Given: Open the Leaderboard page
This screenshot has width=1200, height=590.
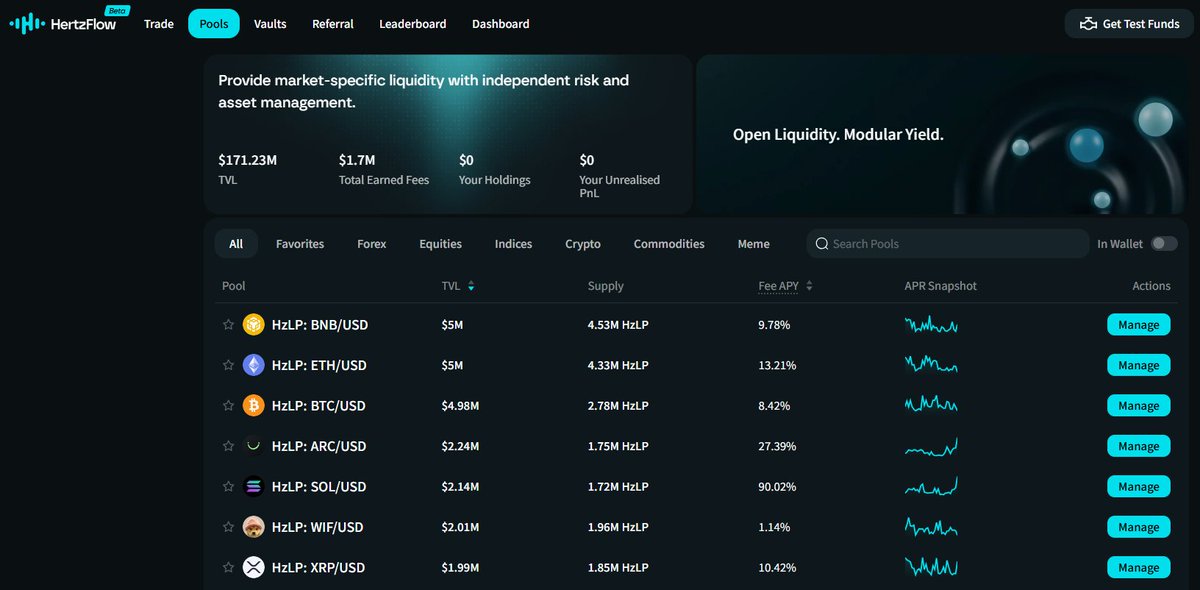Looking at the screenshot, I should tap(413, 24).
